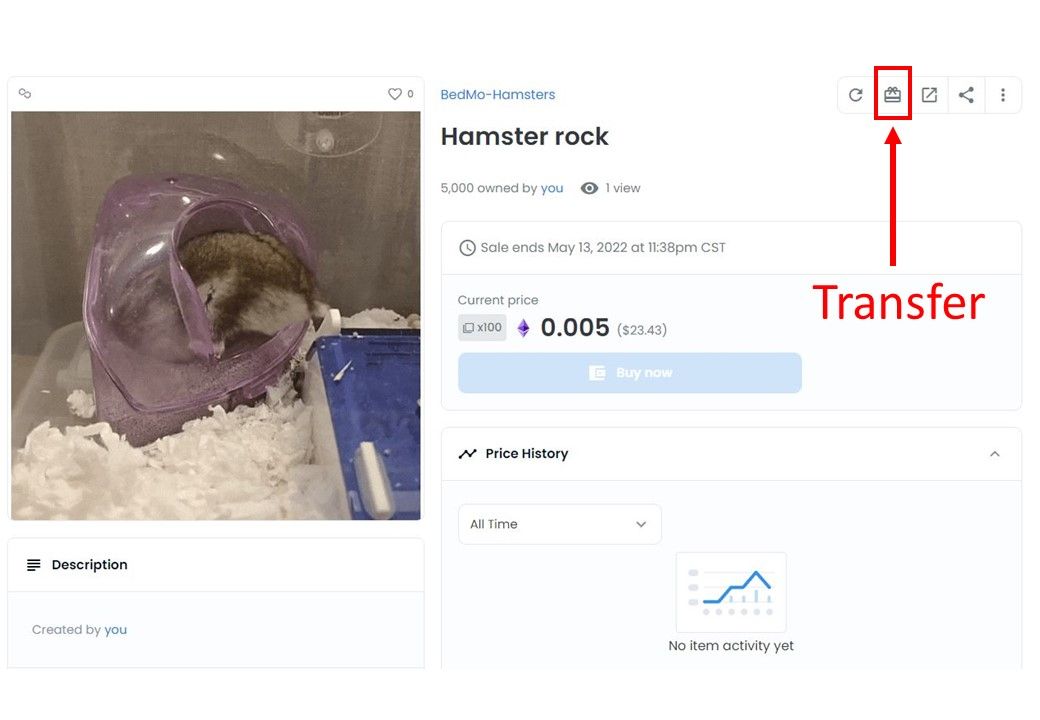Click the refresh metadata icon
This screenshot has height=720, width=1040.
[x=856, y=95]
